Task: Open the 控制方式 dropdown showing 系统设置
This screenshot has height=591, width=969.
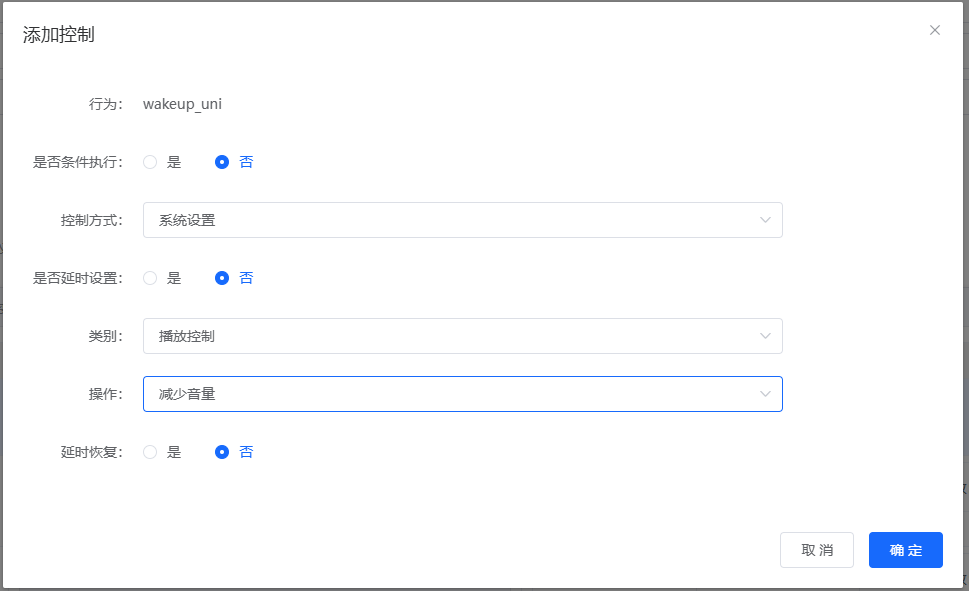Action: click(450, 220)
